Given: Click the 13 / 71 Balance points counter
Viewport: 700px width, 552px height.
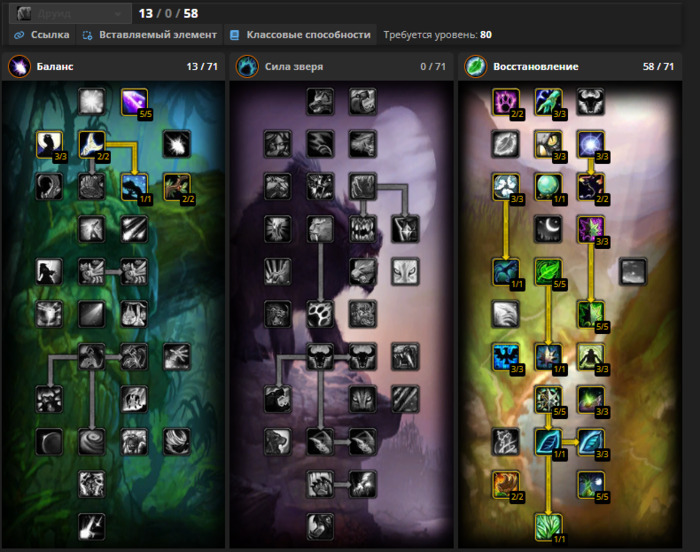Looking at the screenshot, I should (x=202, y=67).
